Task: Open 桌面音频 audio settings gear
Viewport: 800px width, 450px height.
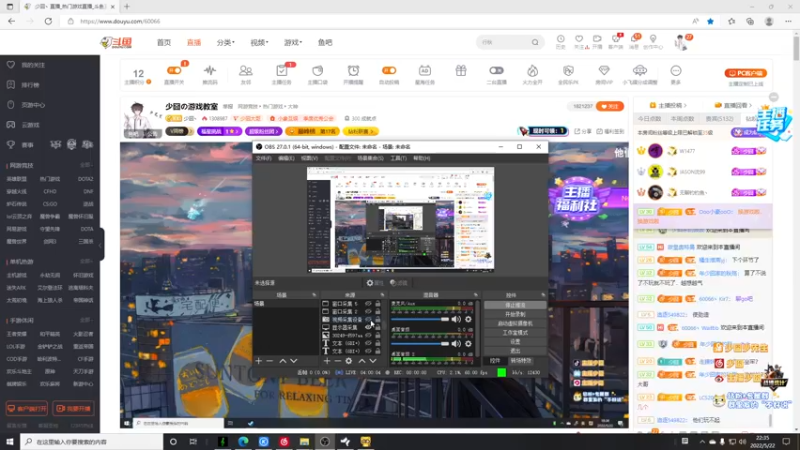Action: pyautogui.click(x=468, y=344)
